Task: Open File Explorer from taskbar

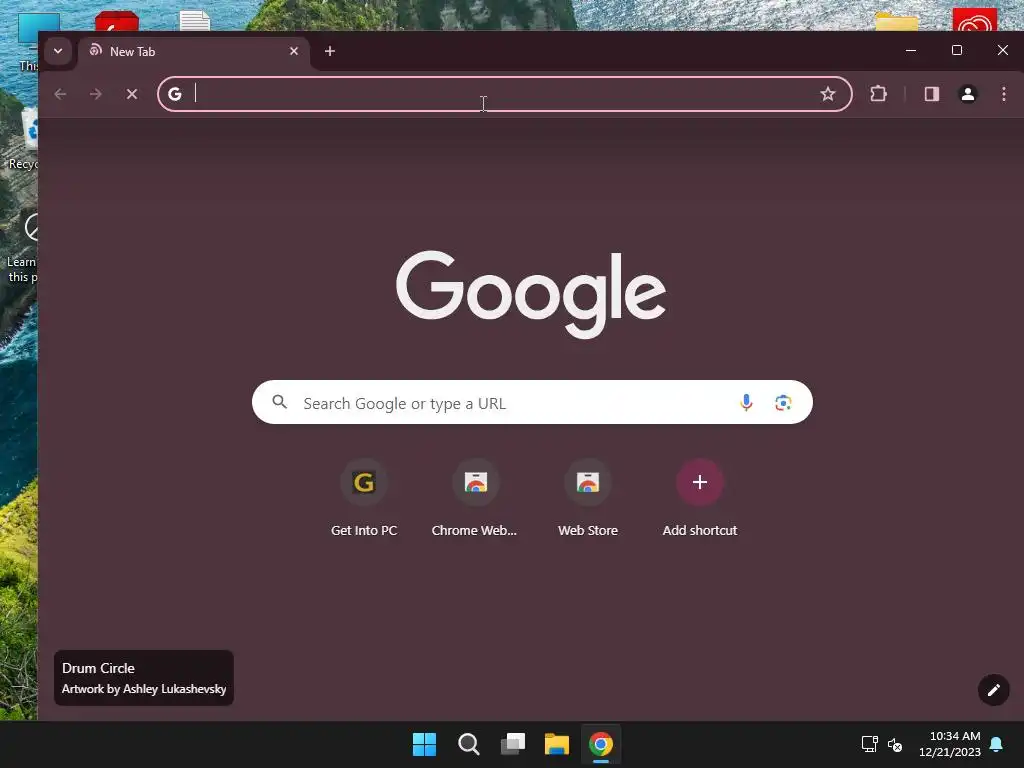Action: pyautogui.click(x=557, y=744)
